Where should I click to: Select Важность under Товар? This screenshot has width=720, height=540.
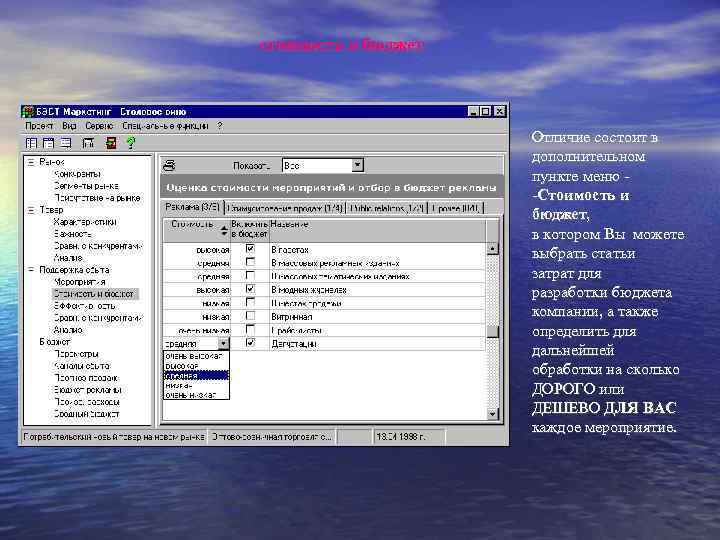tap(72, 234)
